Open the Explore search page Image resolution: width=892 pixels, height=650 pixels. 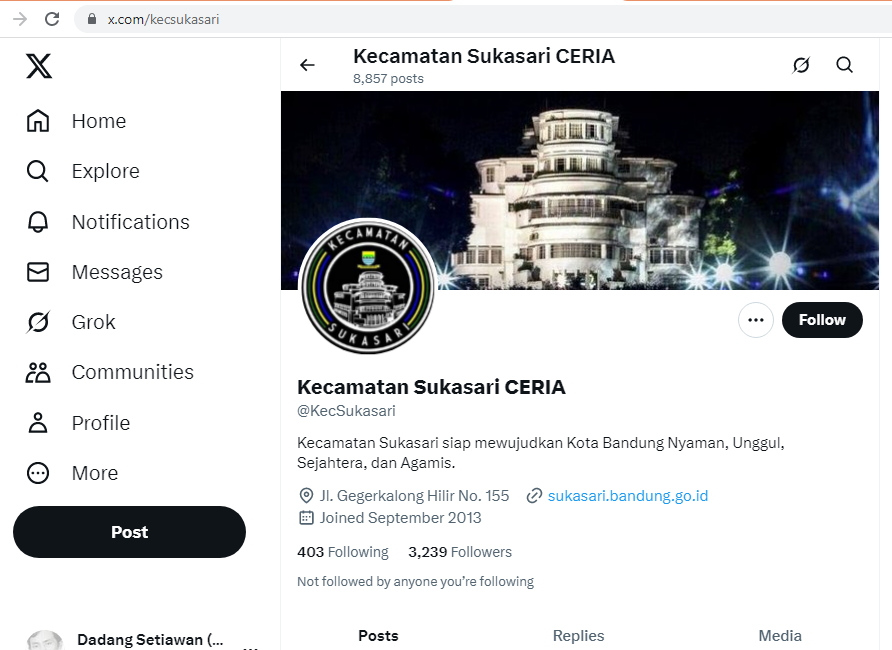pyautogui.click(x=83, y=171)
